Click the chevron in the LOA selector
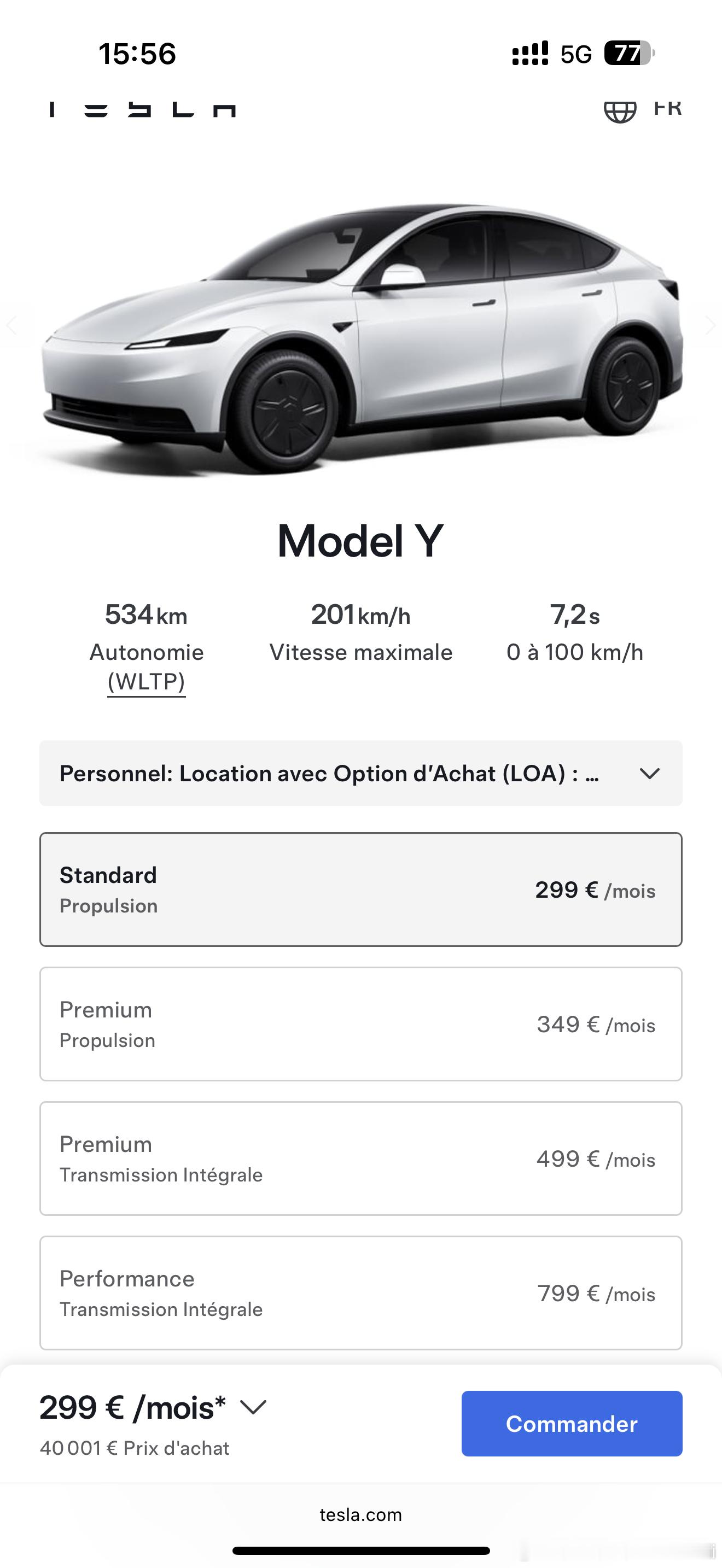 click(x=650, y=774)
